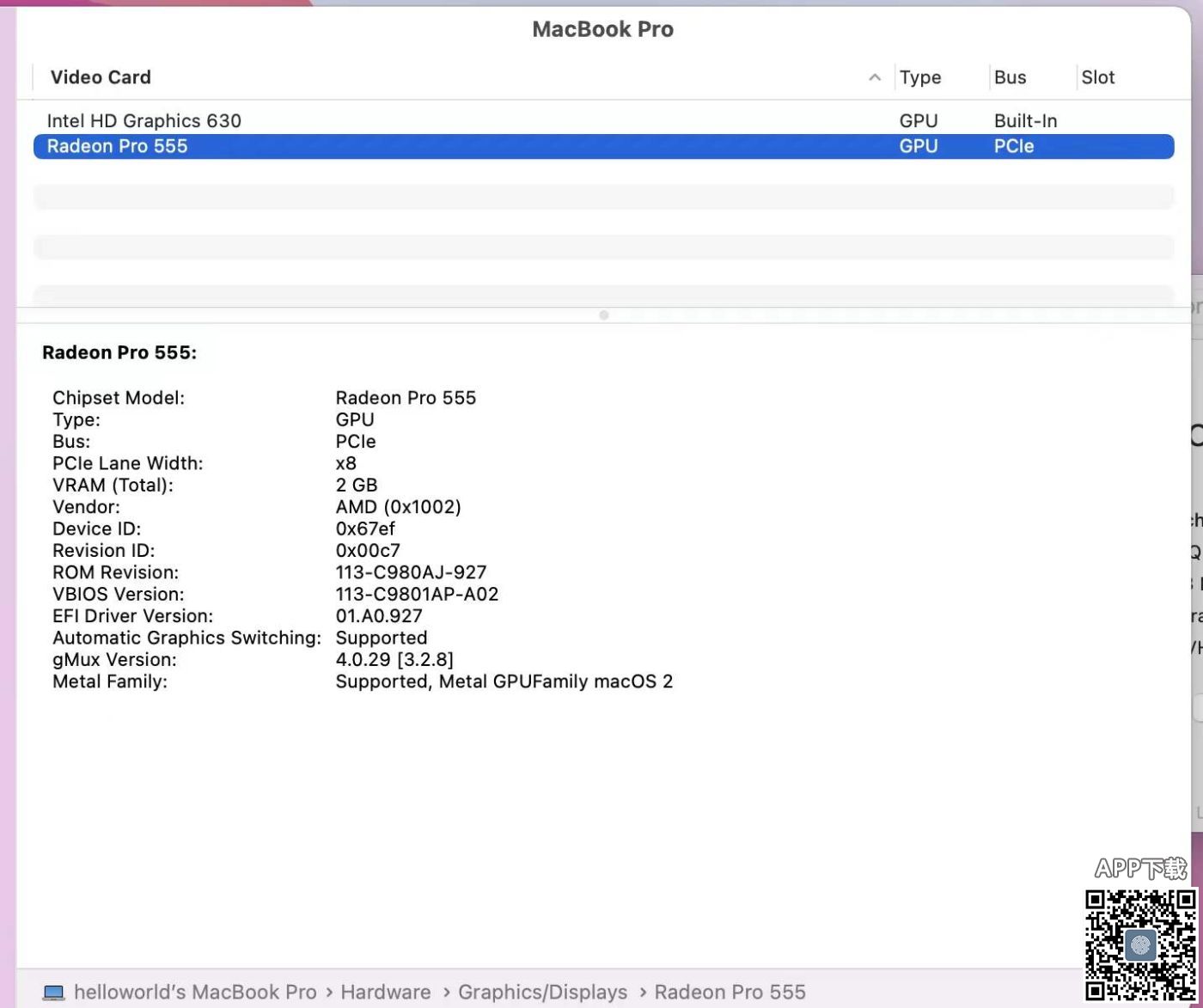Click the Built-In bus cell
The image size is (1203, 1008).
pyautogui.click(x=1025, y=121)
